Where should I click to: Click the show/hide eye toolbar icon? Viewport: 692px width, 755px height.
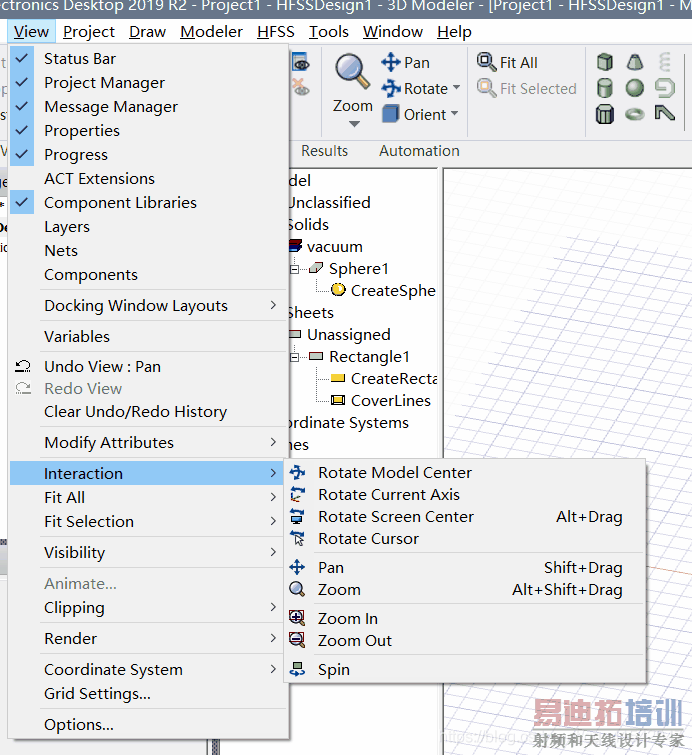pyautogui.click(x=301, y=63)
